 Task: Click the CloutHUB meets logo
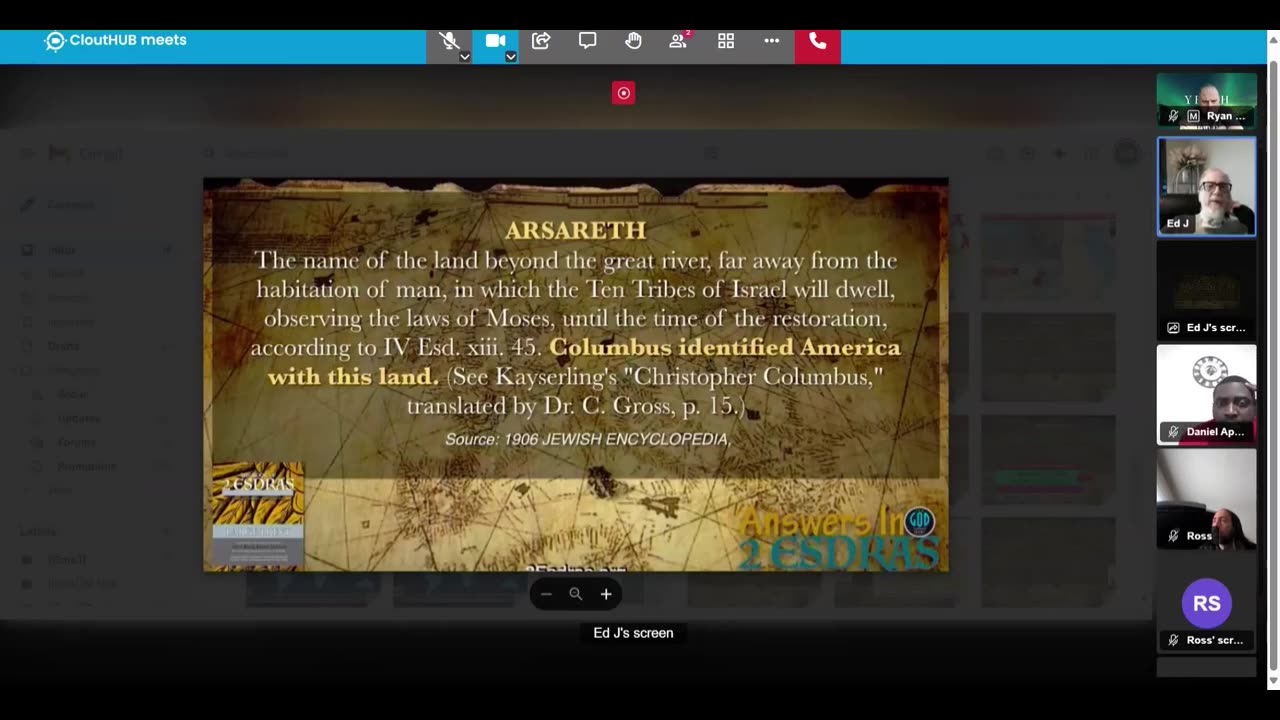click(x=116, y=40)
